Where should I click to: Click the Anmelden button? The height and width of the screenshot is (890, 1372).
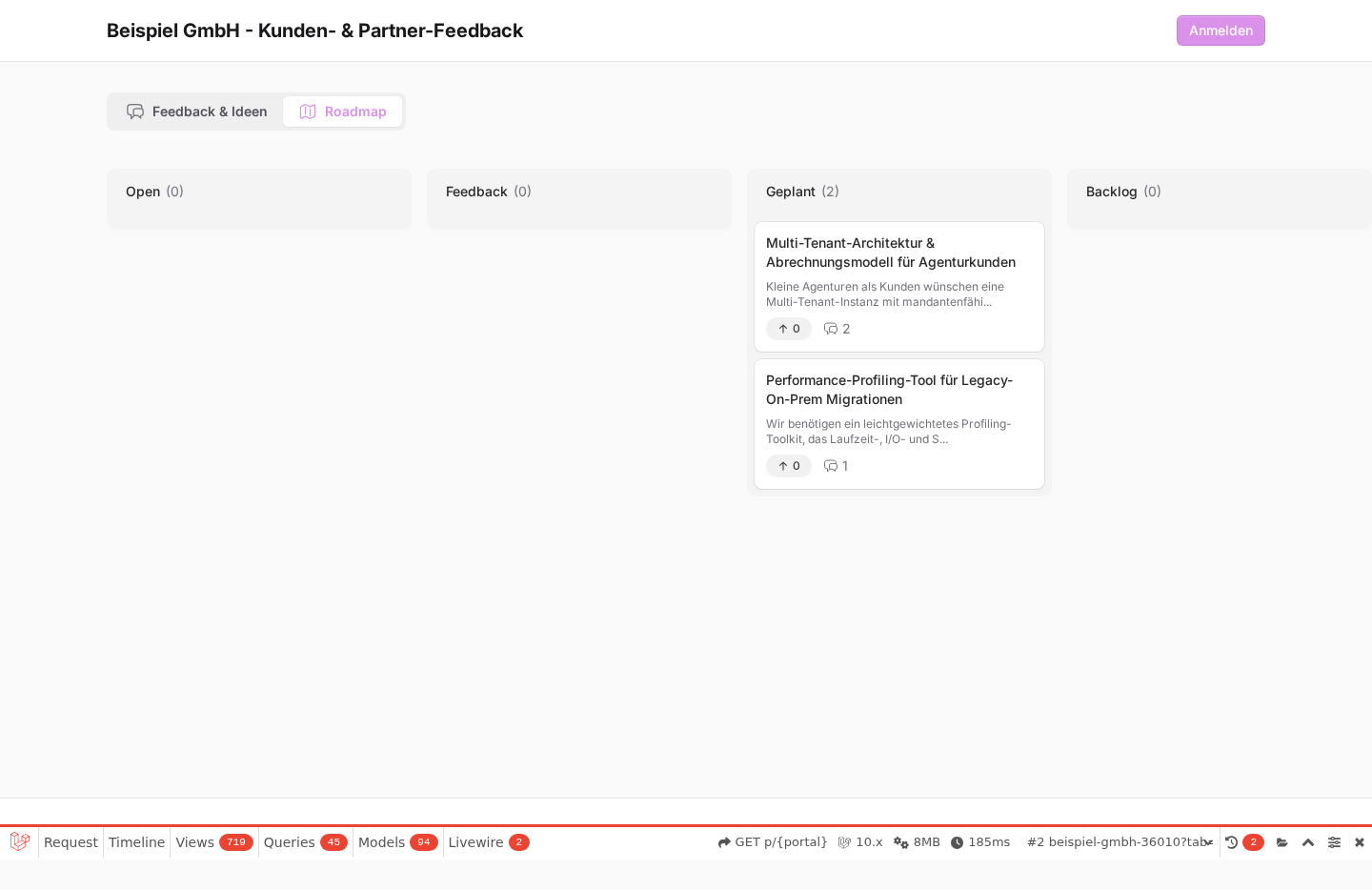tap(1221, 30)
